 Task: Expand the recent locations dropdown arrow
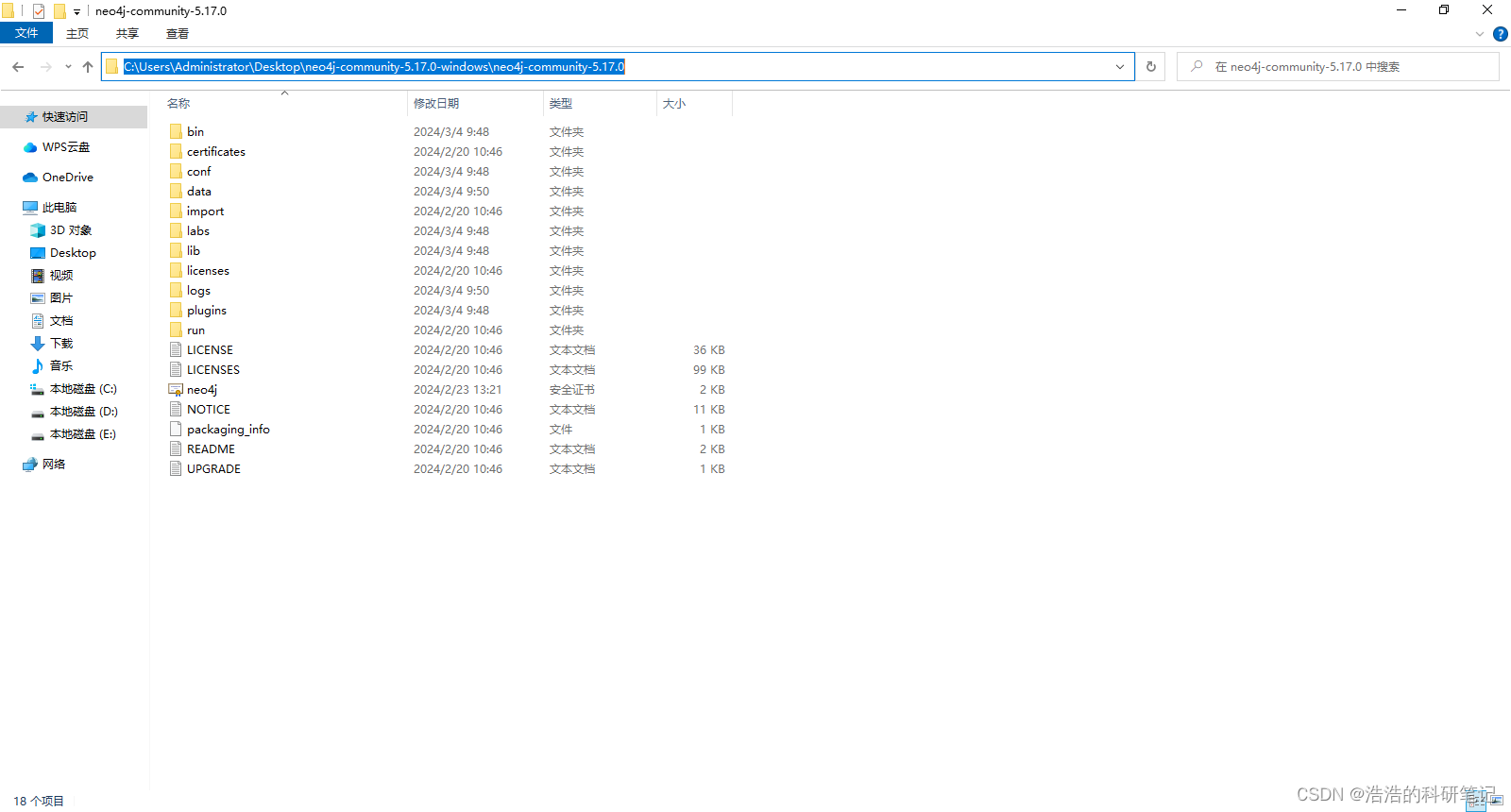coord(68,67)
